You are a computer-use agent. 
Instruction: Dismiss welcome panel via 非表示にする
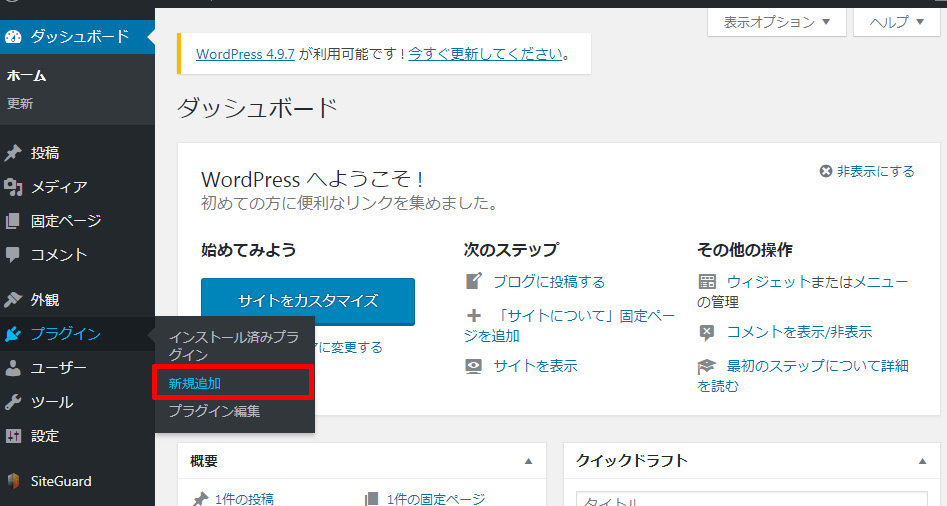[867, 171]
